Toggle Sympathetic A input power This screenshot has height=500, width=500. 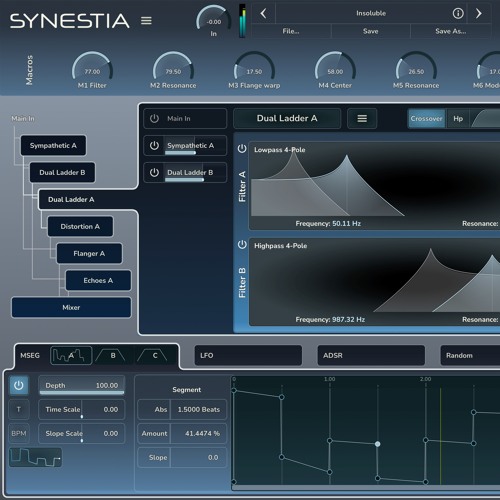(x=154, y=145)
